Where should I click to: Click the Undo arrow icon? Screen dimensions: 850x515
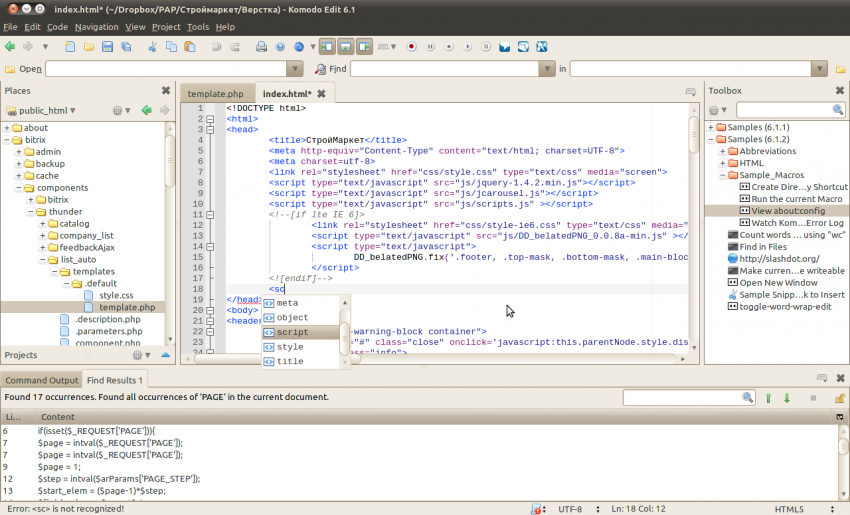coord(216,47)
